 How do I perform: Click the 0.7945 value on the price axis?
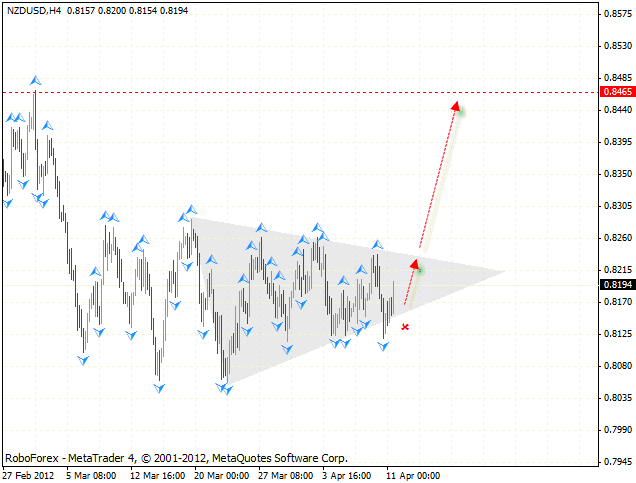[x=616, y=462]
